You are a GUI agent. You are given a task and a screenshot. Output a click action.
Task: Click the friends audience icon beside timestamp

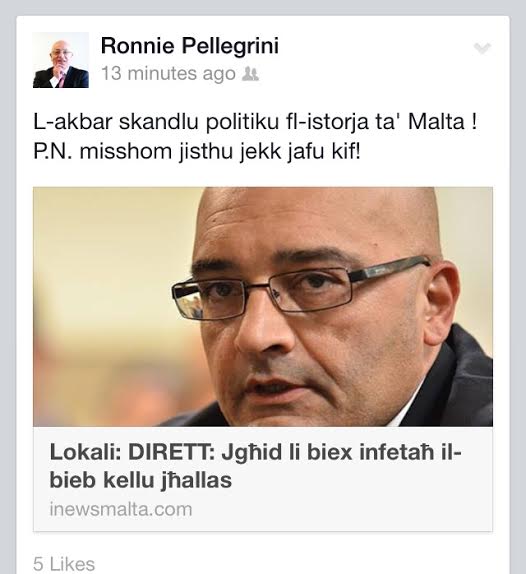251,74
